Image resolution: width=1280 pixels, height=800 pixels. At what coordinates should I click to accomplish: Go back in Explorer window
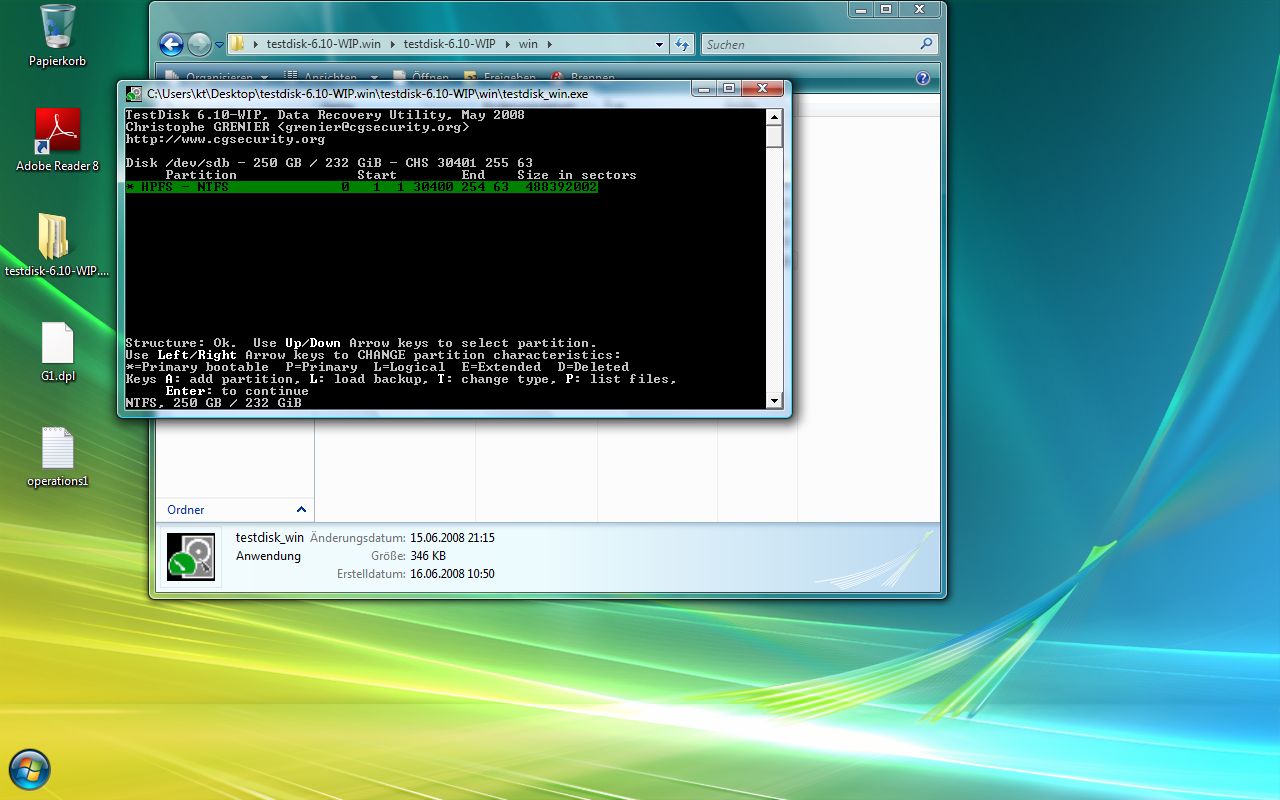pyautogui.click(x=171, y=44)
